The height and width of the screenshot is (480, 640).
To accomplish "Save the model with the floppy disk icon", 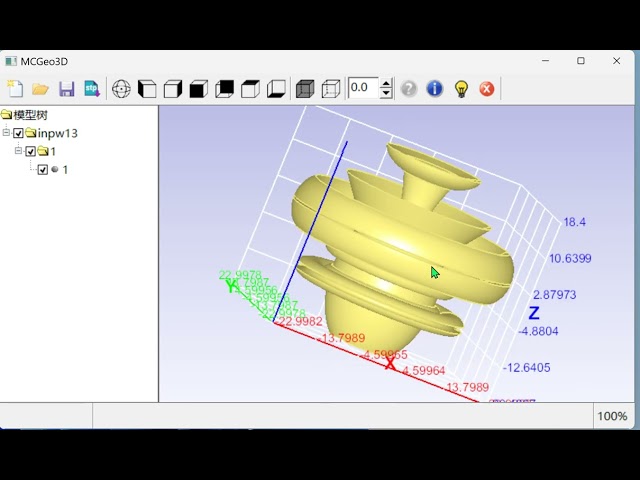I will coord(67,89).
